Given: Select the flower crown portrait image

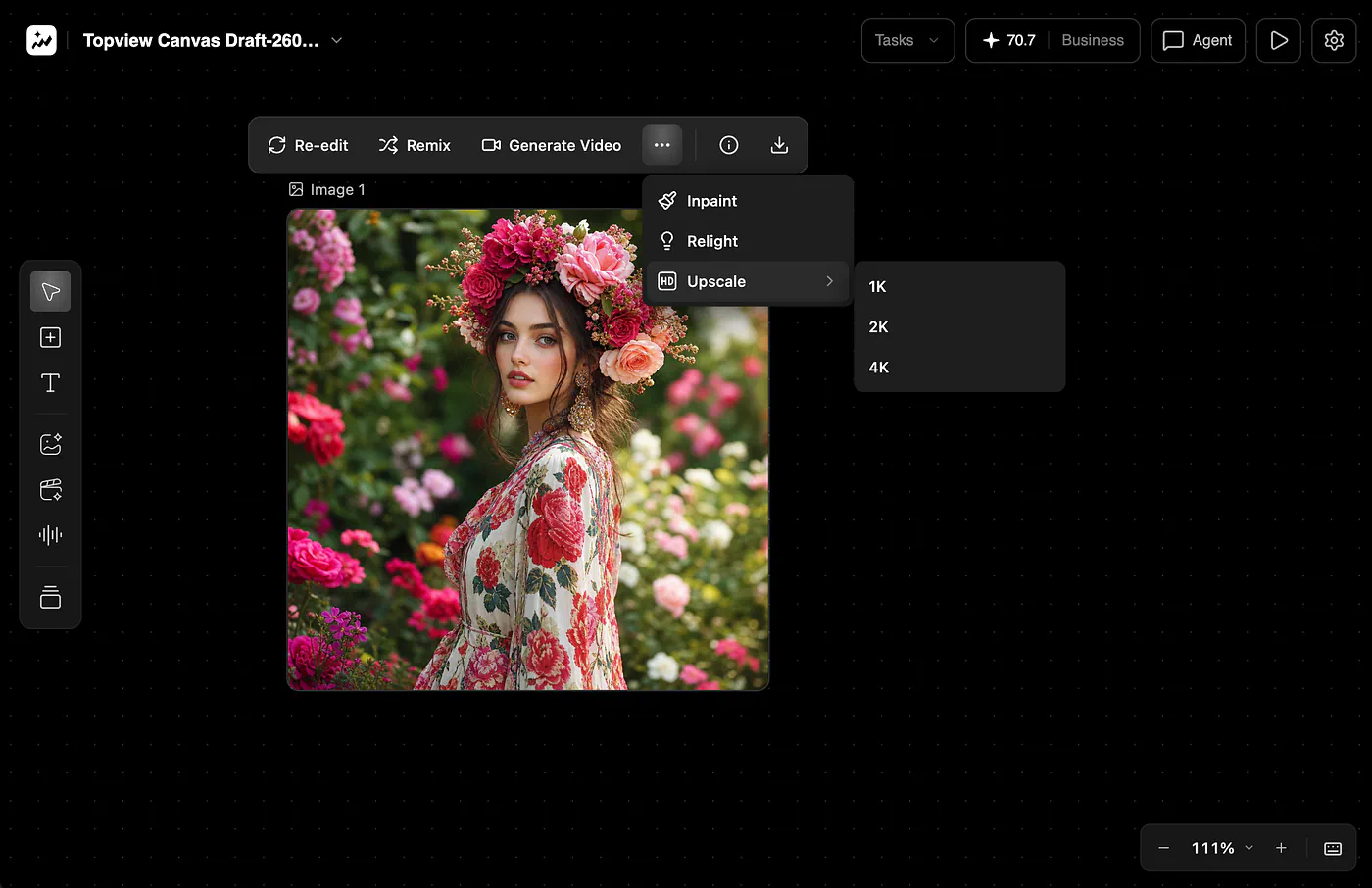Looking at the screenshot, I should click(x=527, y=450).
